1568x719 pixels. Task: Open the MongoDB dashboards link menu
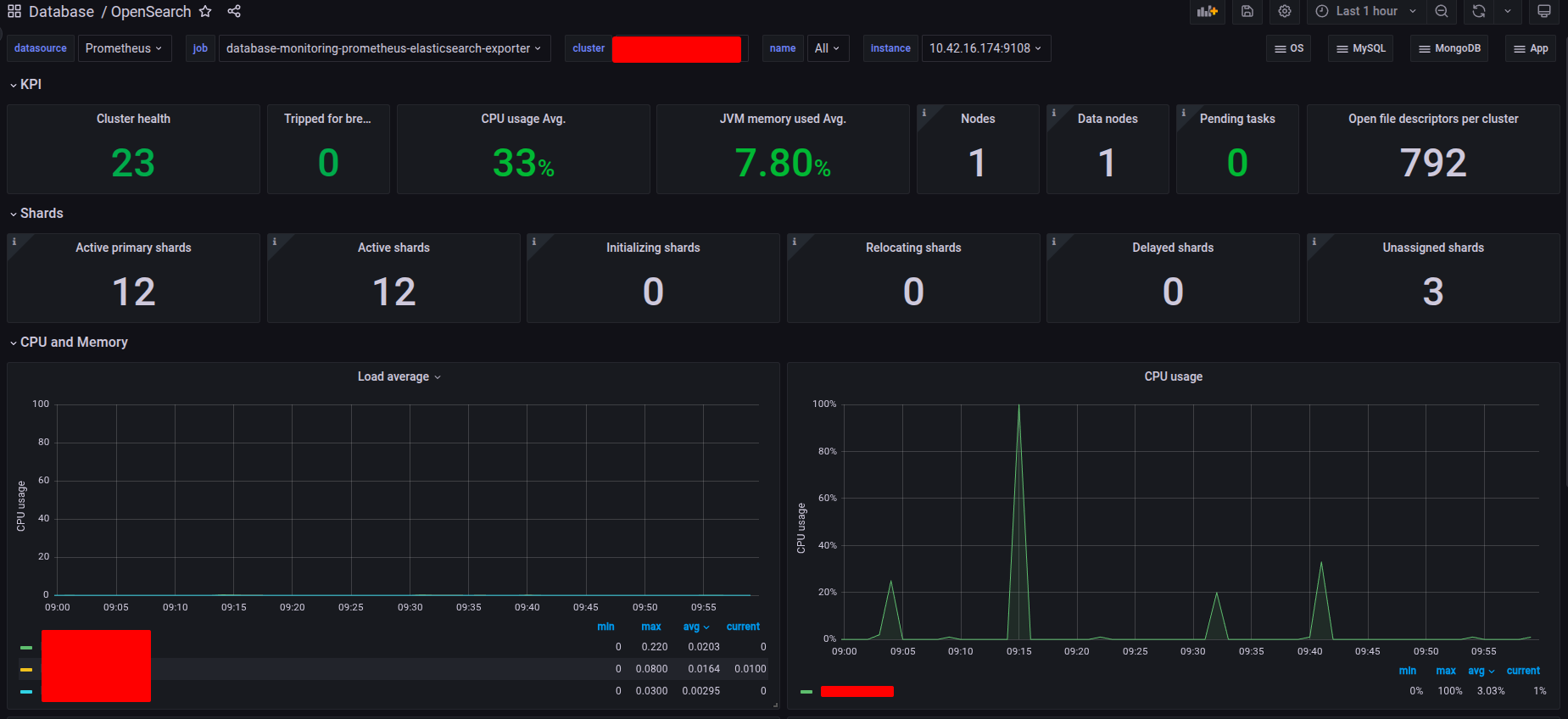[x=1448, y=48]
